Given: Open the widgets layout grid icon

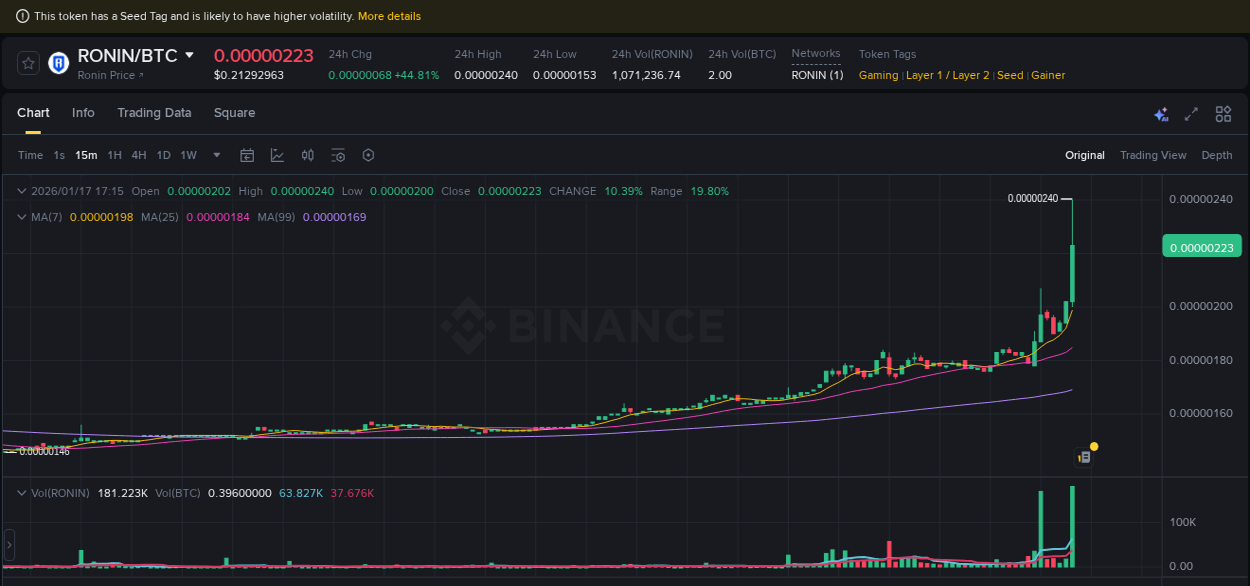Looking at the screenshot, I should coord(1223,114).
